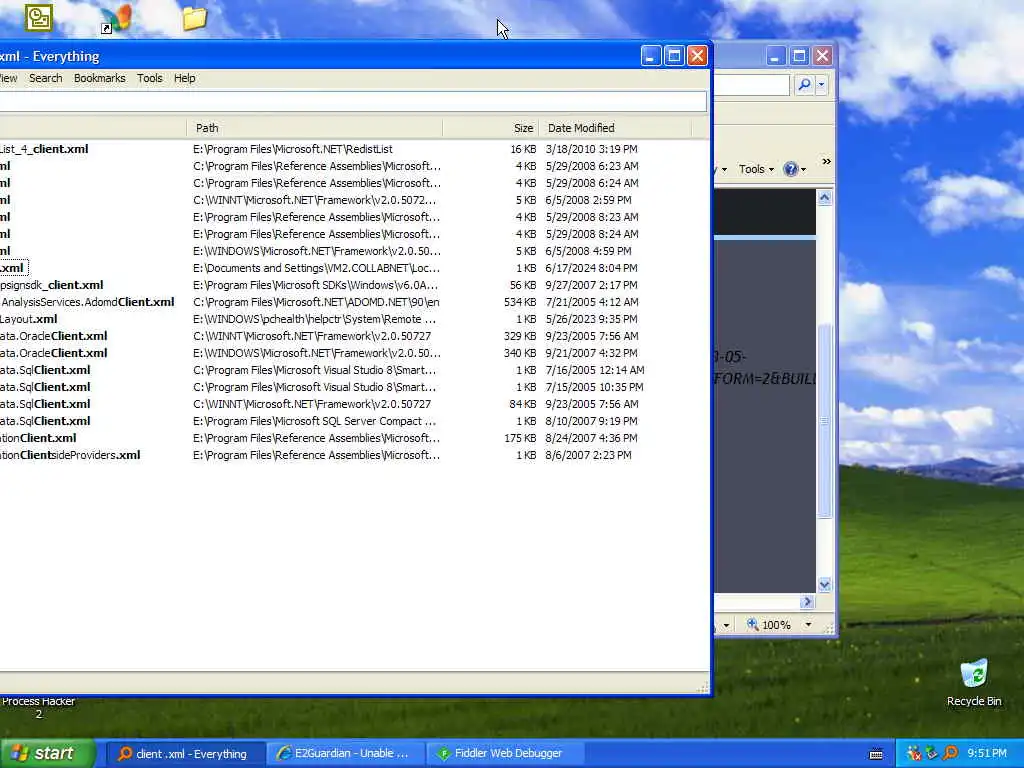Select the SqlClient.xml 84 KB row

click(353, 404)
